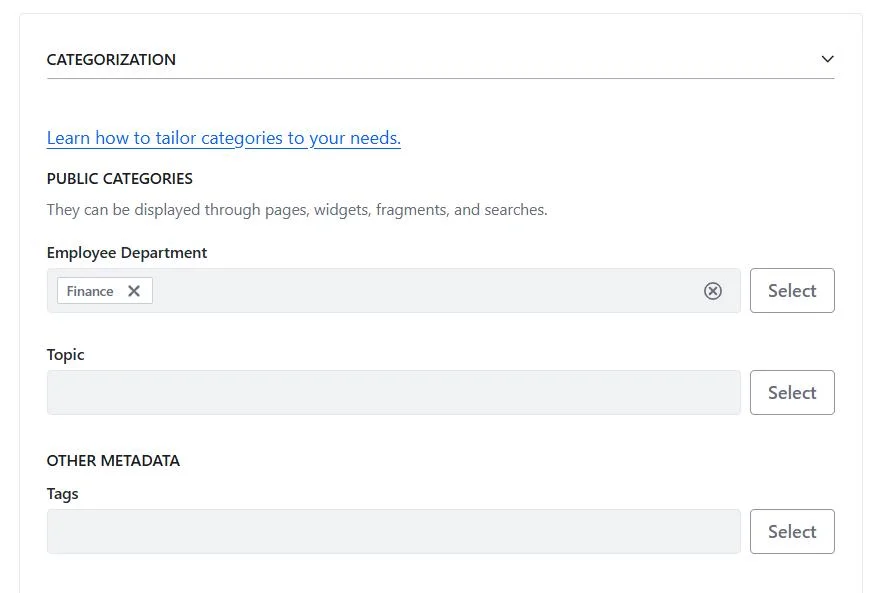This screenshot has width=882, height=593.
Task: Click the PUBLIC CATEGORIES heading
Action: pos(119,178)
